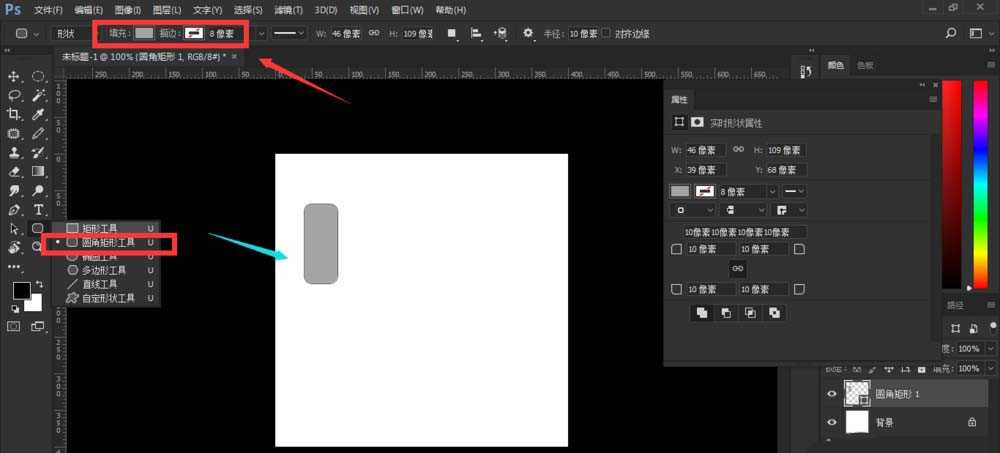Click the search magnifier icon in options bar

click(x=950, y=33)
